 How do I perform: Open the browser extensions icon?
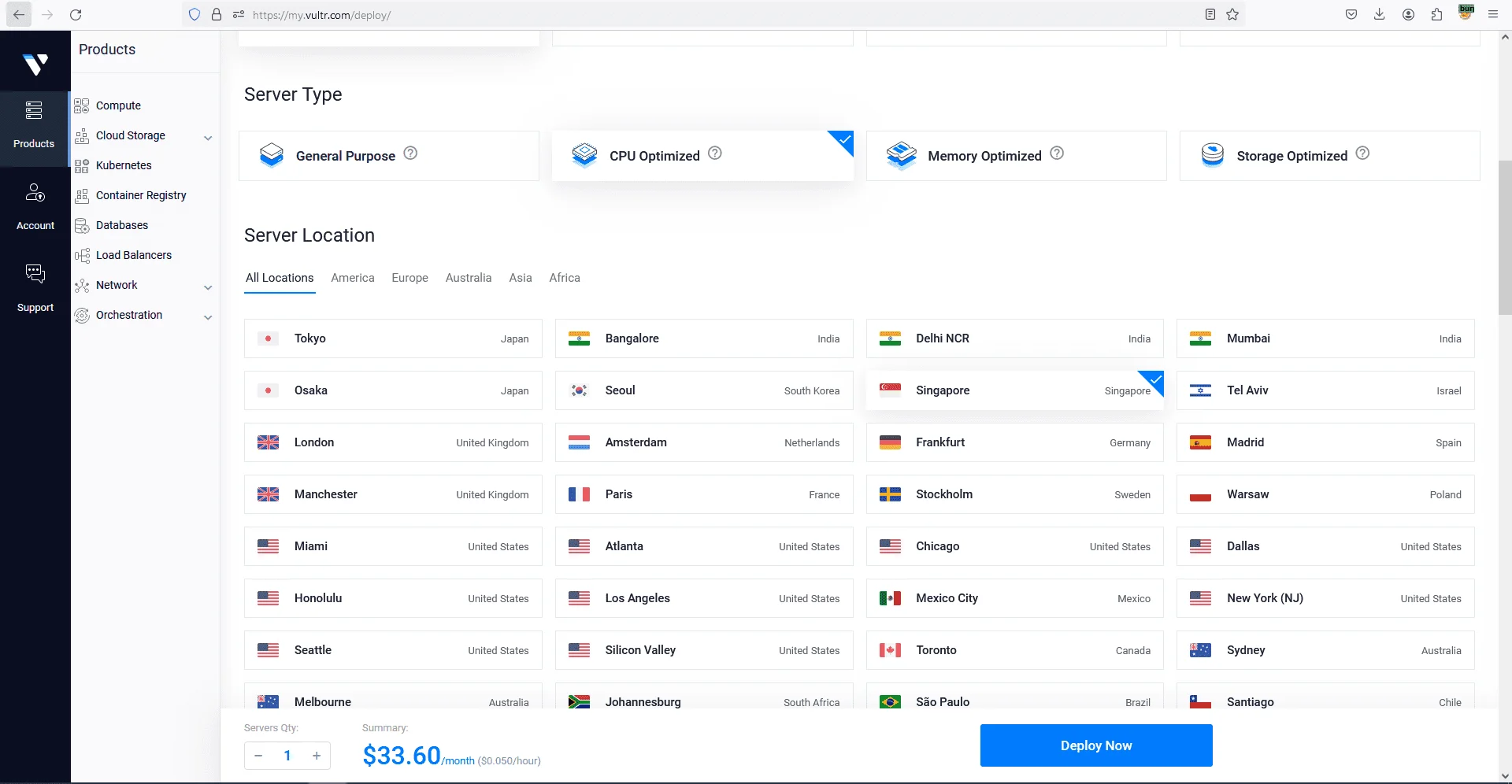pos(1436,14)
